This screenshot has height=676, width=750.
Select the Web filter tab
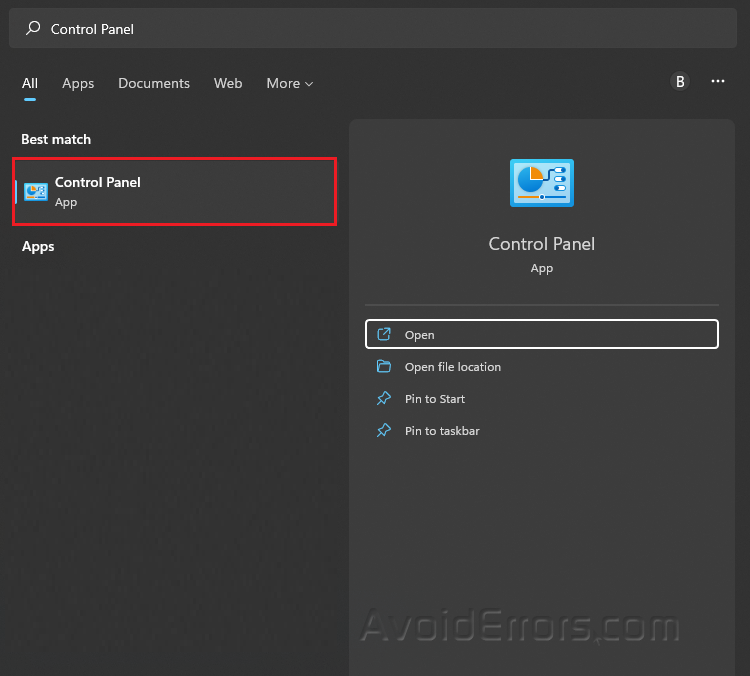click(228, 83)
